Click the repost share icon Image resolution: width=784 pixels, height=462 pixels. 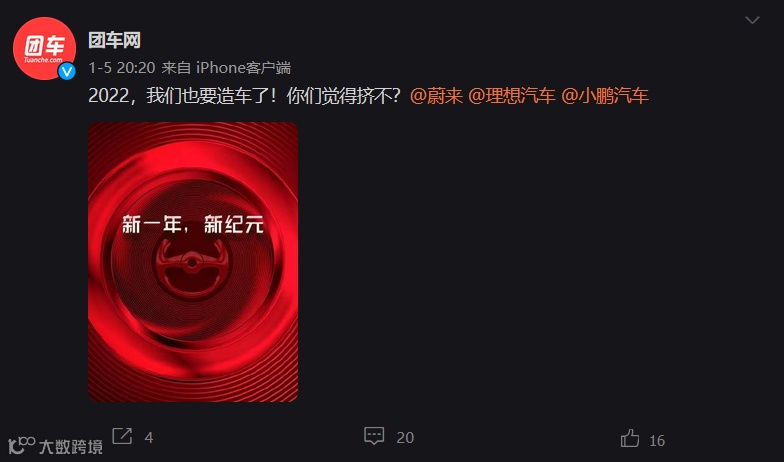click(x=122, y=436)
